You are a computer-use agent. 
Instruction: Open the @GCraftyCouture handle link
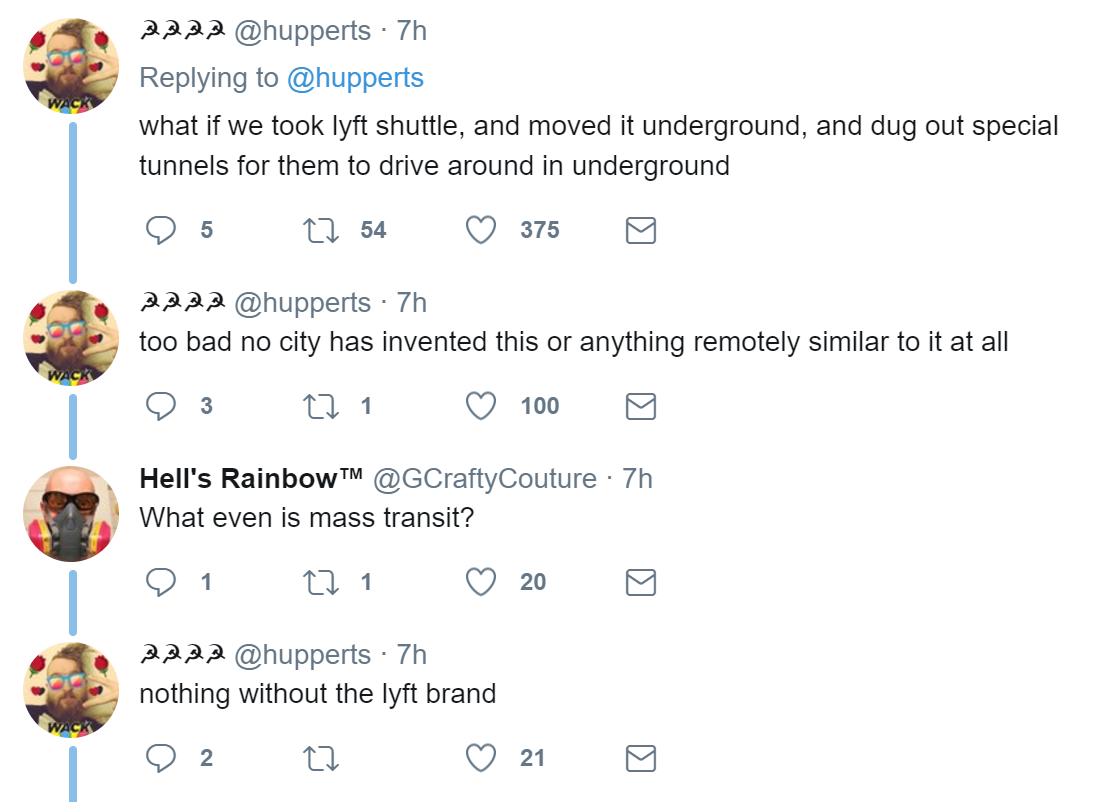(485, 479)
